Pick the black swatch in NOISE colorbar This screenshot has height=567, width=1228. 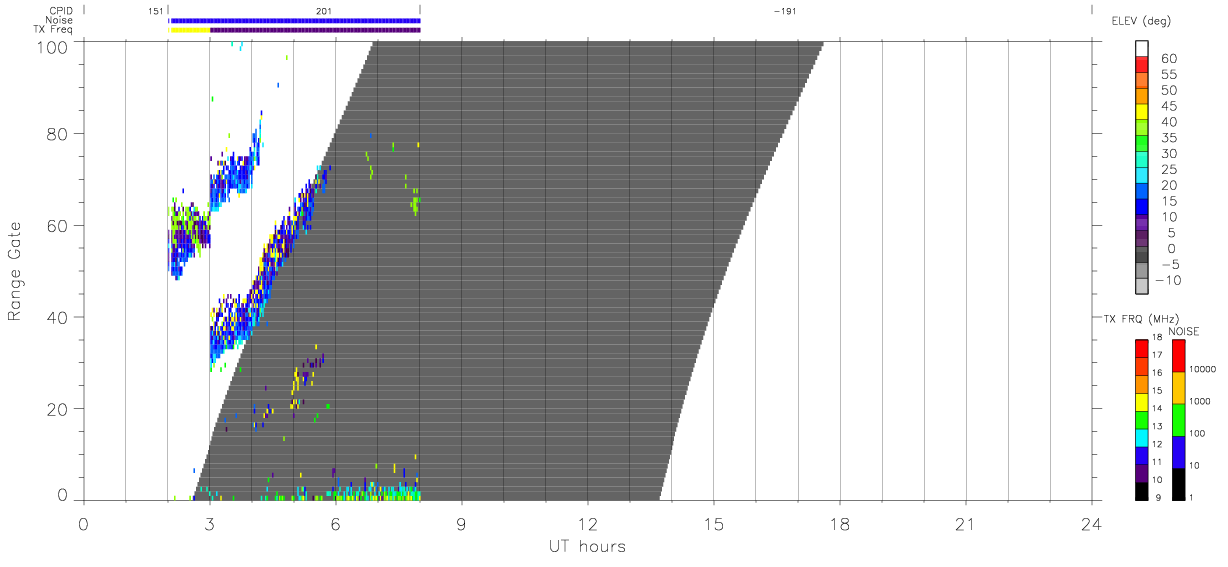coord(1178,484)
